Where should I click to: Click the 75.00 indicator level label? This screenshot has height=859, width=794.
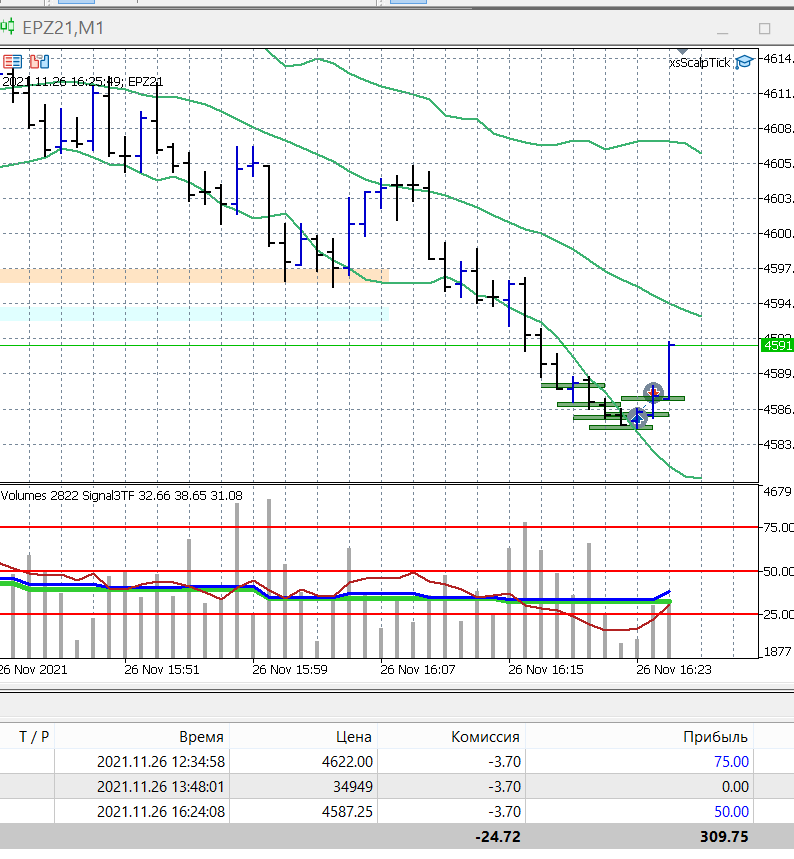[778, 528]
